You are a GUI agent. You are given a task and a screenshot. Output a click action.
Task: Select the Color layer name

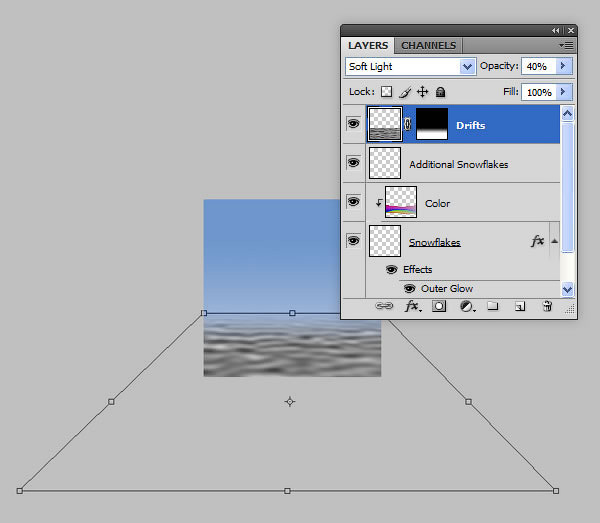437,204
